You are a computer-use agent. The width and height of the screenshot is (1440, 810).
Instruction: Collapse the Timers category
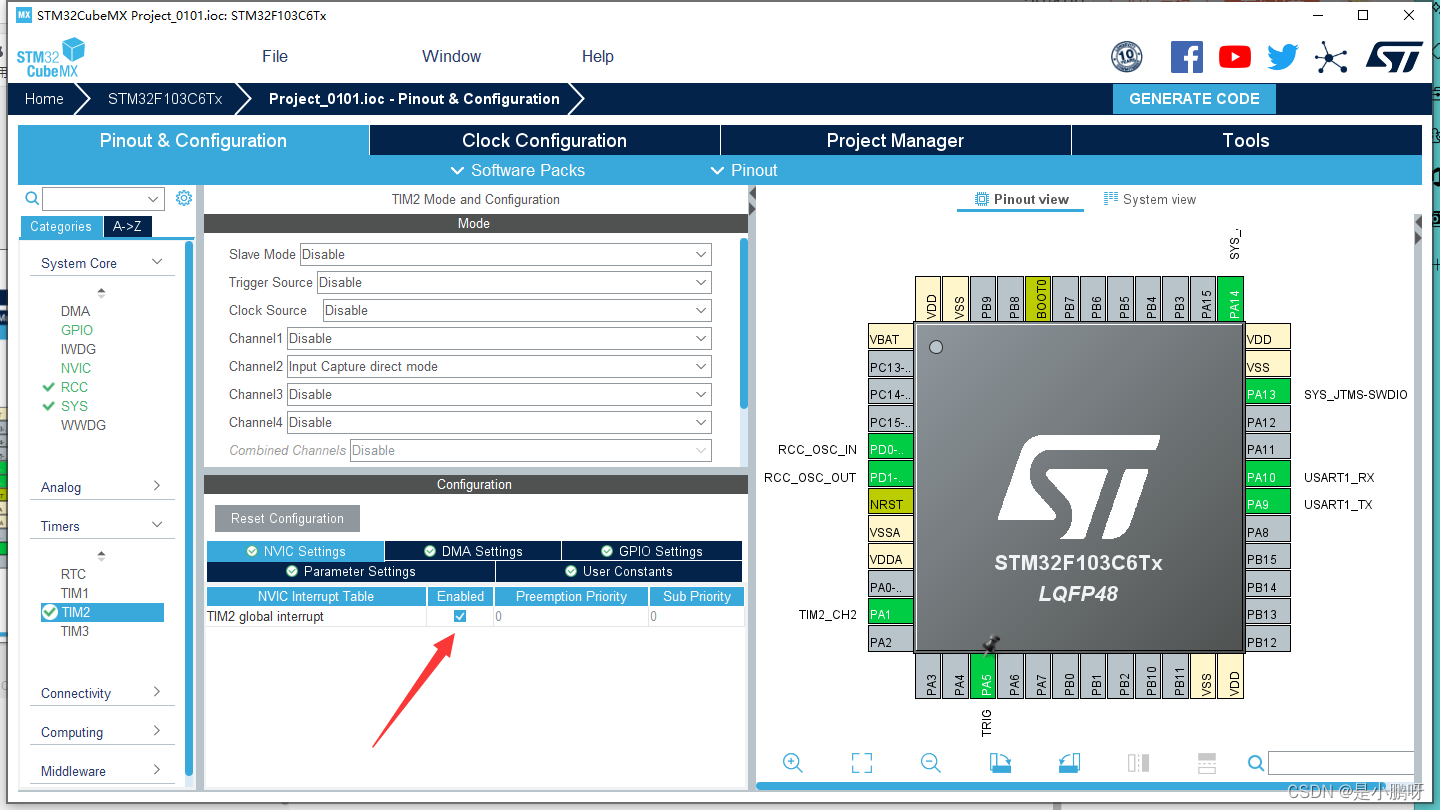click(101, 526)
